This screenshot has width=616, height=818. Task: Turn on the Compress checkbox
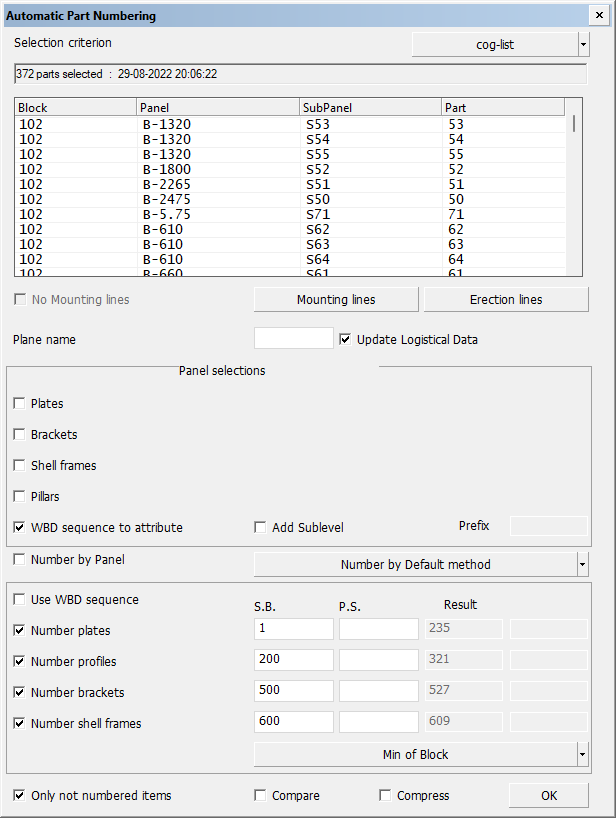[386, 796]
